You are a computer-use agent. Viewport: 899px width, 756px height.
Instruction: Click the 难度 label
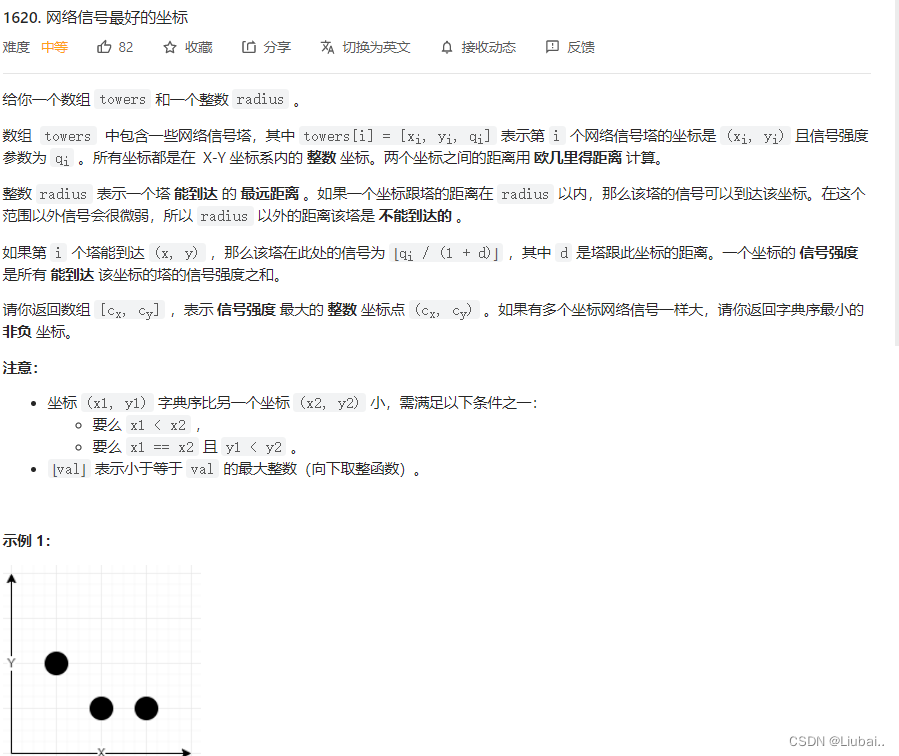tap(16, 47)
